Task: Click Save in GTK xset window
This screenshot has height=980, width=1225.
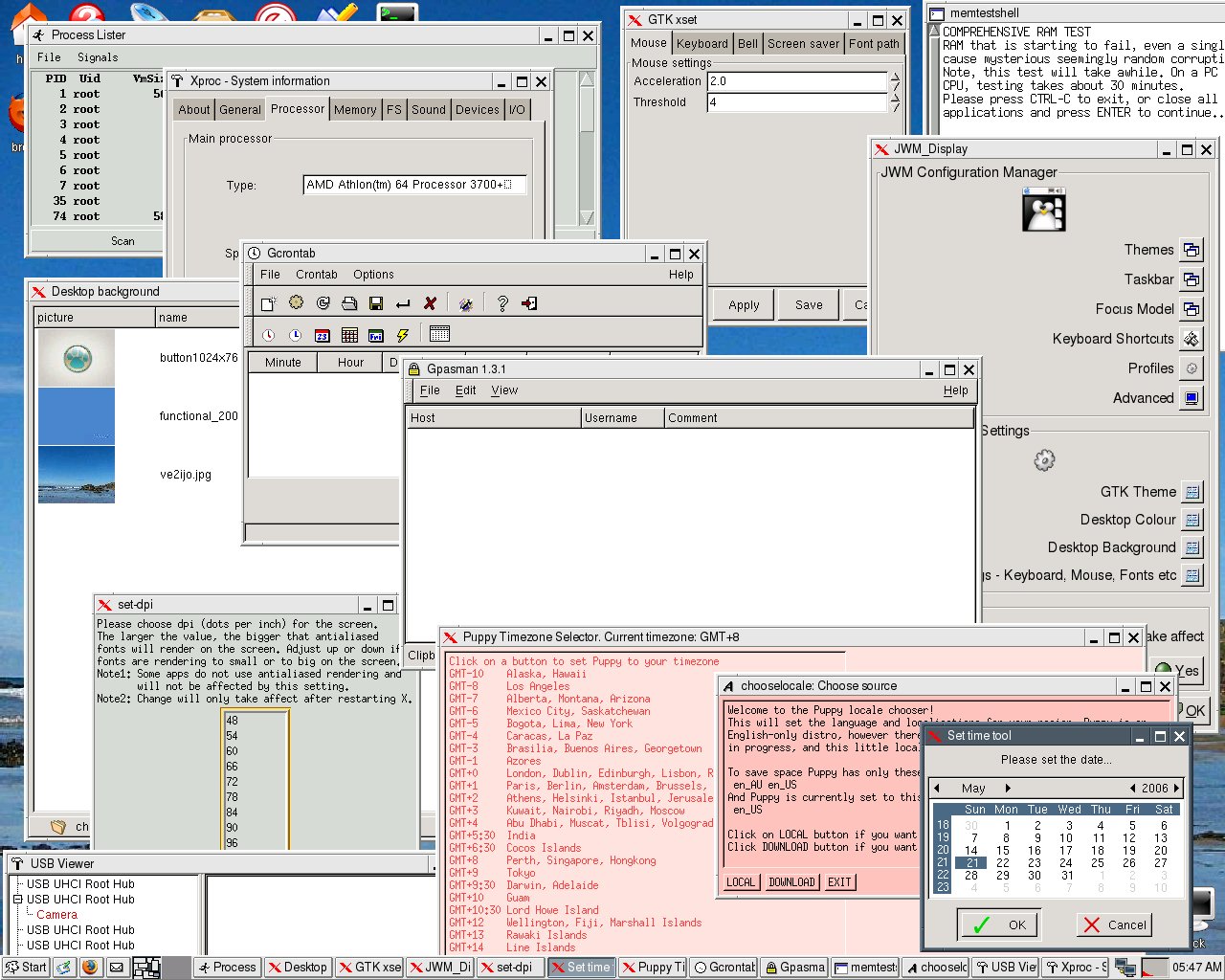Action: (x=809, y=305)
